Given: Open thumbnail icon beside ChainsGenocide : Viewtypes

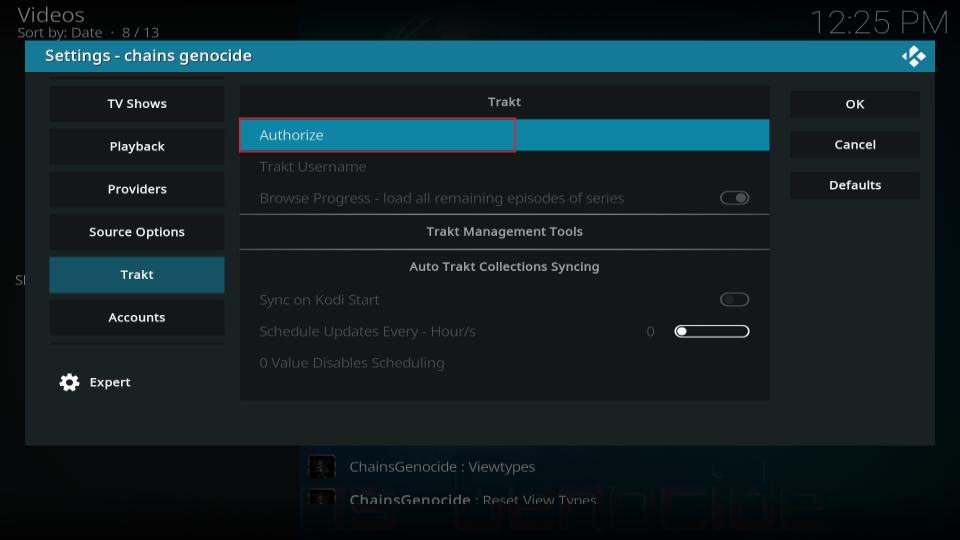Looking at the screenshot, I should coord(321,467).
